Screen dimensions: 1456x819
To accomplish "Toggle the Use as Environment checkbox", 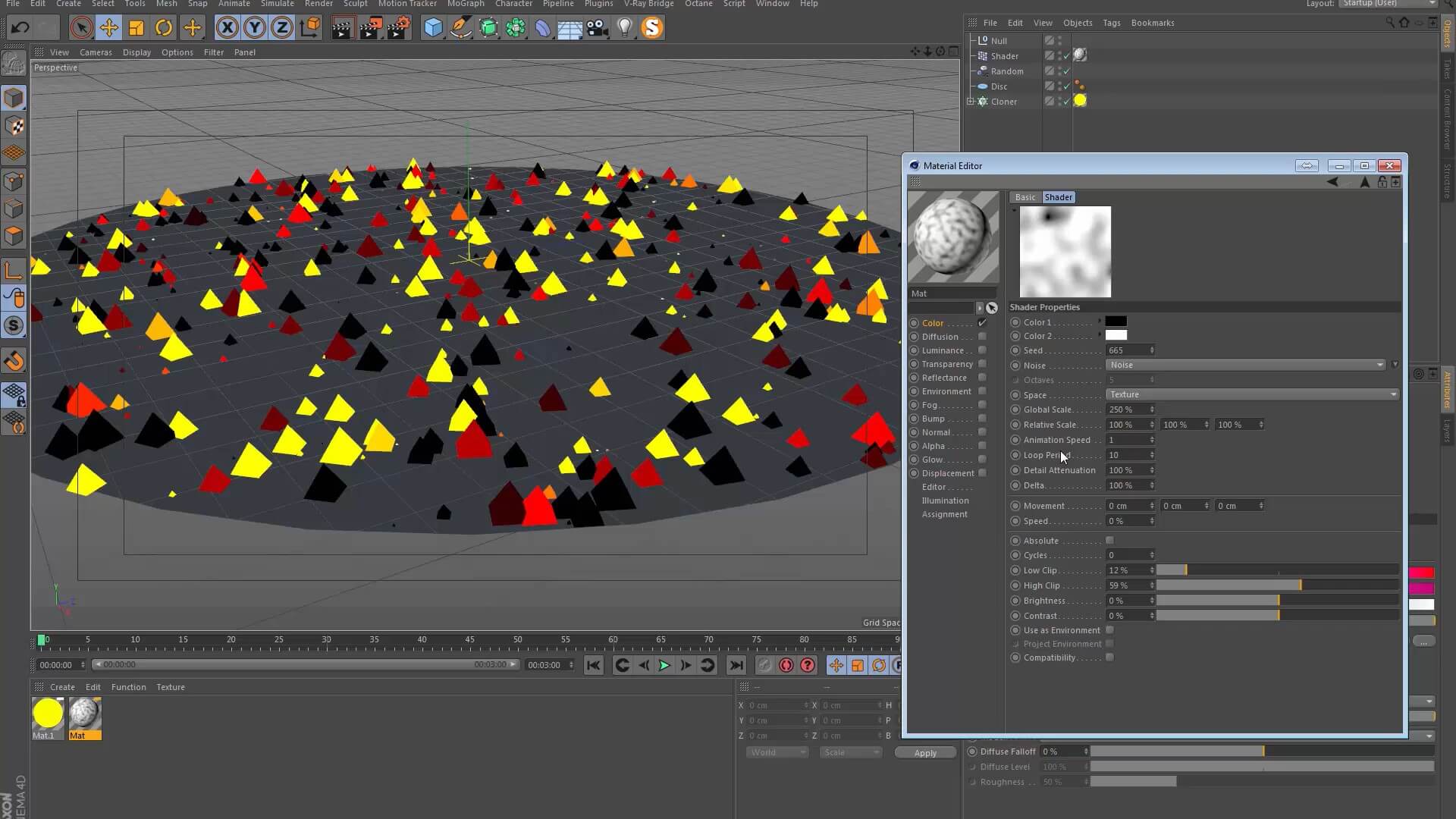I will (1109, 630).
